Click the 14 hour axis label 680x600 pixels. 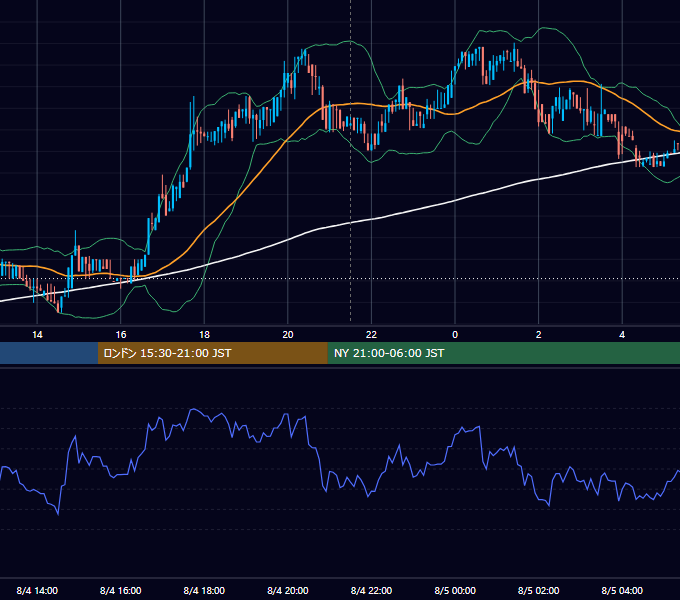37,335
